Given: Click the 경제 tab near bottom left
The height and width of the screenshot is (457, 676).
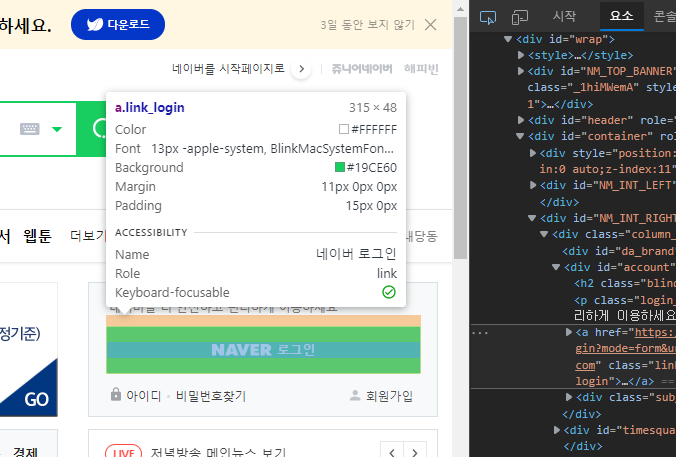Looking at the screenshot, I should pyautogui.click(x=25, y=451).
